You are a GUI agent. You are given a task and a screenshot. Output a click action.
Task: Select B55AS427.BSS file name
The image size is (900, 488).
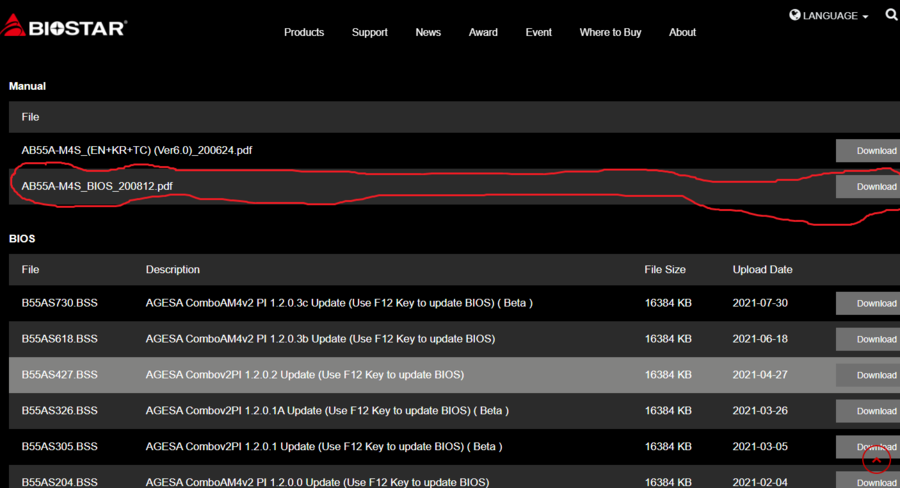(x=60, y=374)
